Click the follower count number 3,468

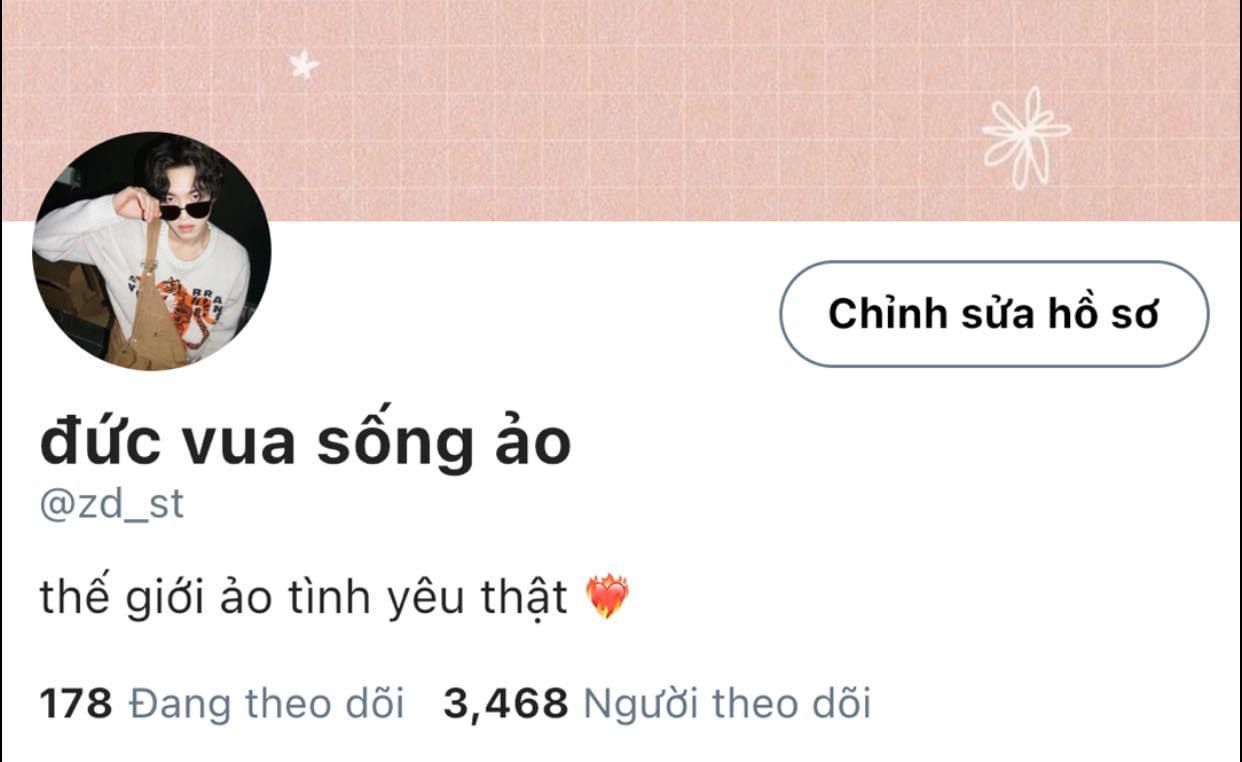[505, 705]
